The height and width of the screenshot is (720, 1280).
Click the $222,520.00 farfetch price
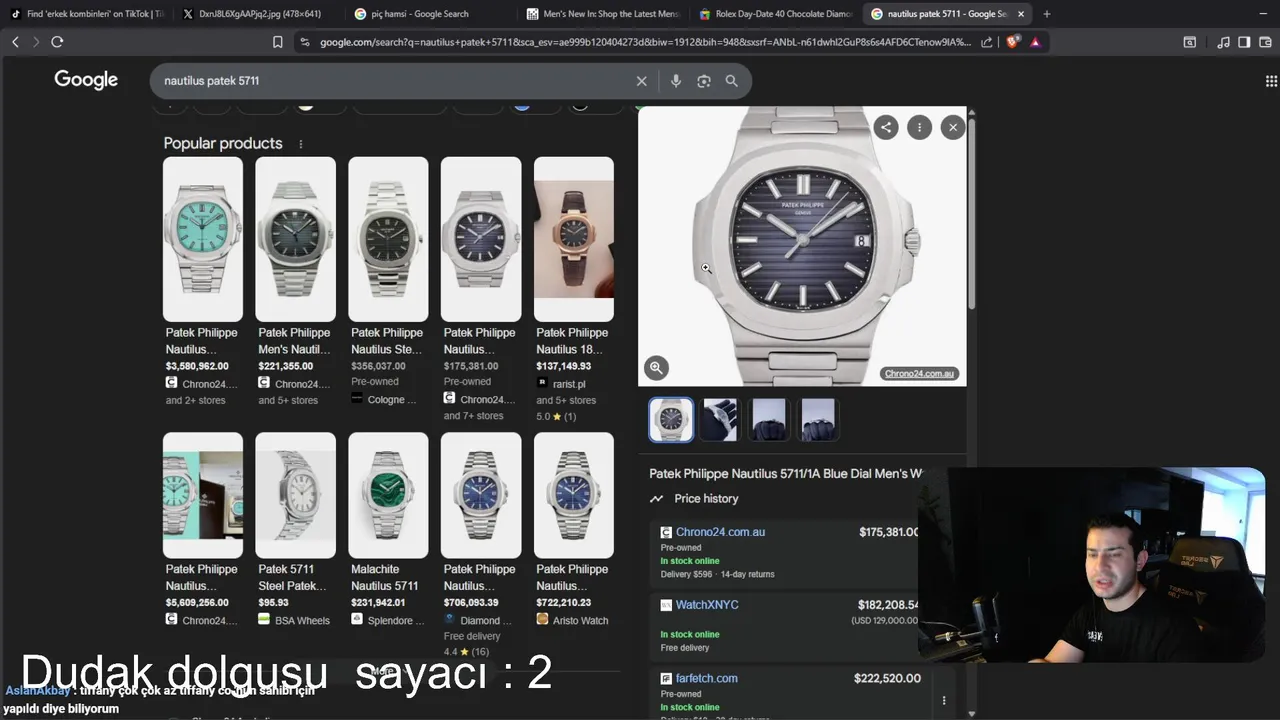887,678
